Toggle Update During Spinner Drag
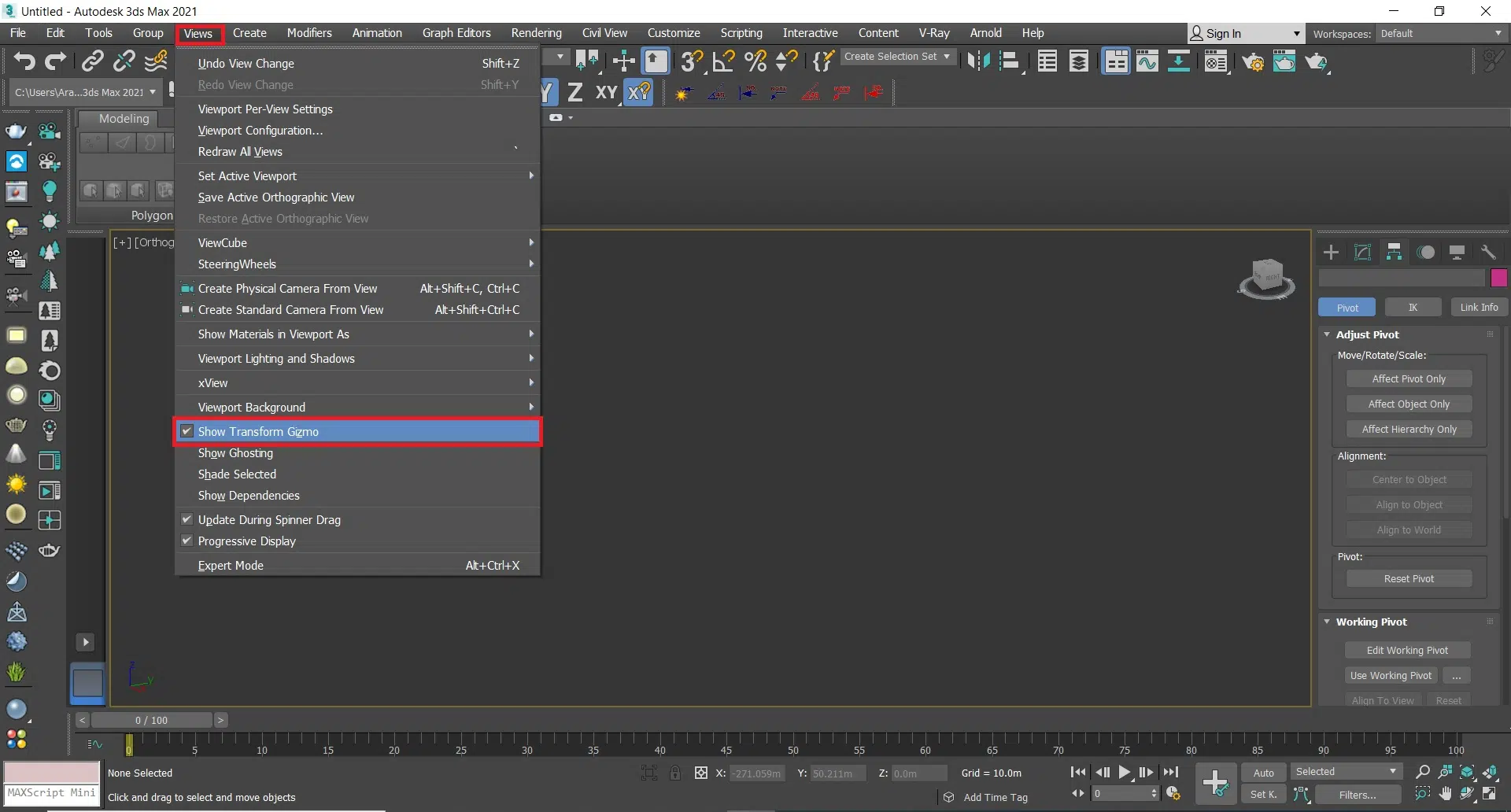Screen dimensions: 1511x812 (269, 520)
